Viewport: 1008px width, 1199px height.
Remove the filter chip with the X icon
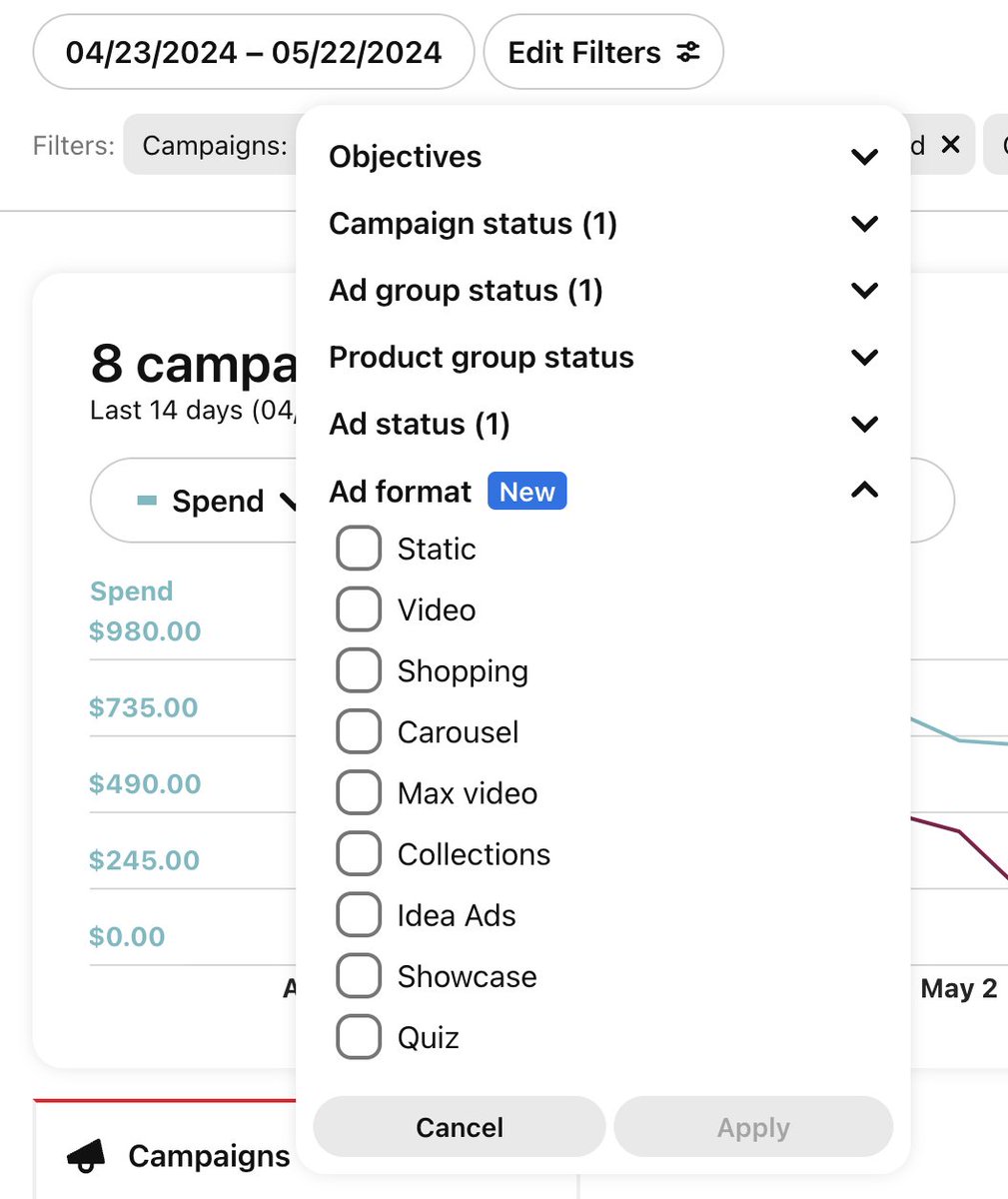point(950,145)
